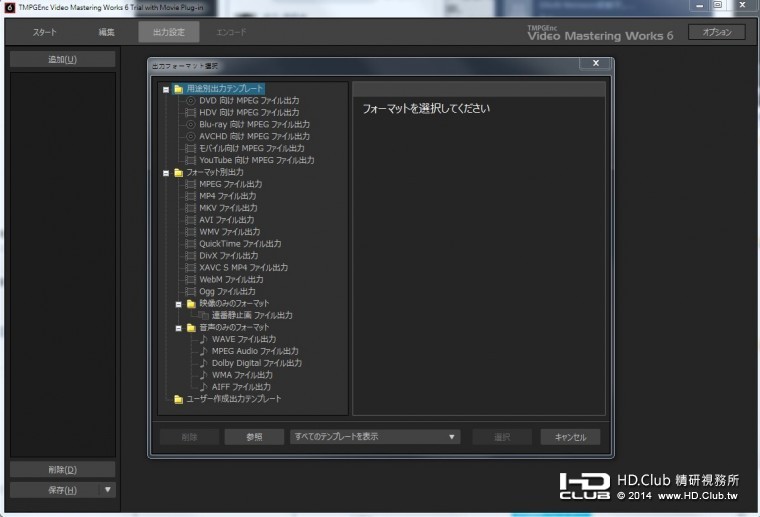The height and width of the screenshot is (517, 760).
Task: Switch to the スタート tab
Action: pyautogui.click(x=45, y=32)
